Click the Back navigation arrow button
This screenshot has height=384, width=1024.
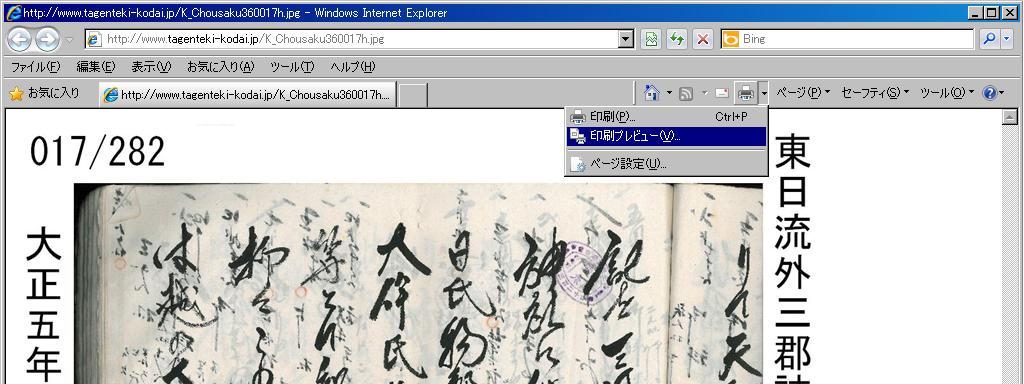(x=19, y=39)
